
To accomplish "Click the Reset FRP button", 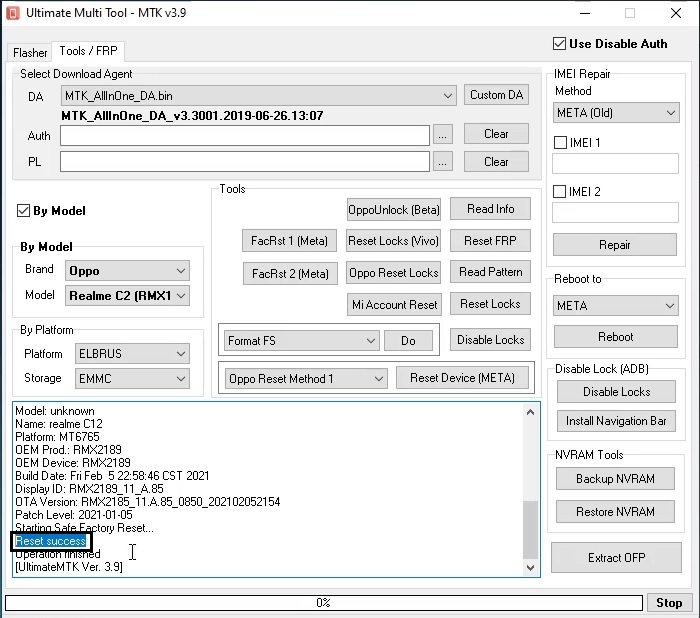I will 490,241.
